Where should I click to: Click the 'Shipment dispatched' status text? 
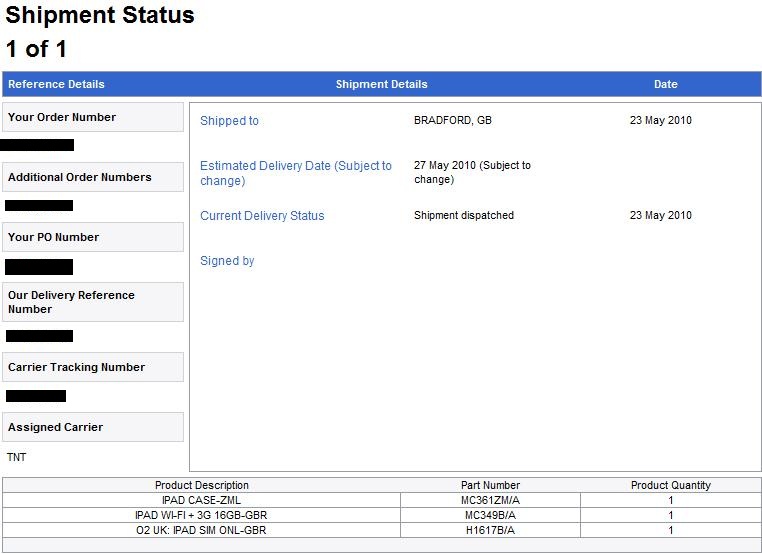point(463,216)
